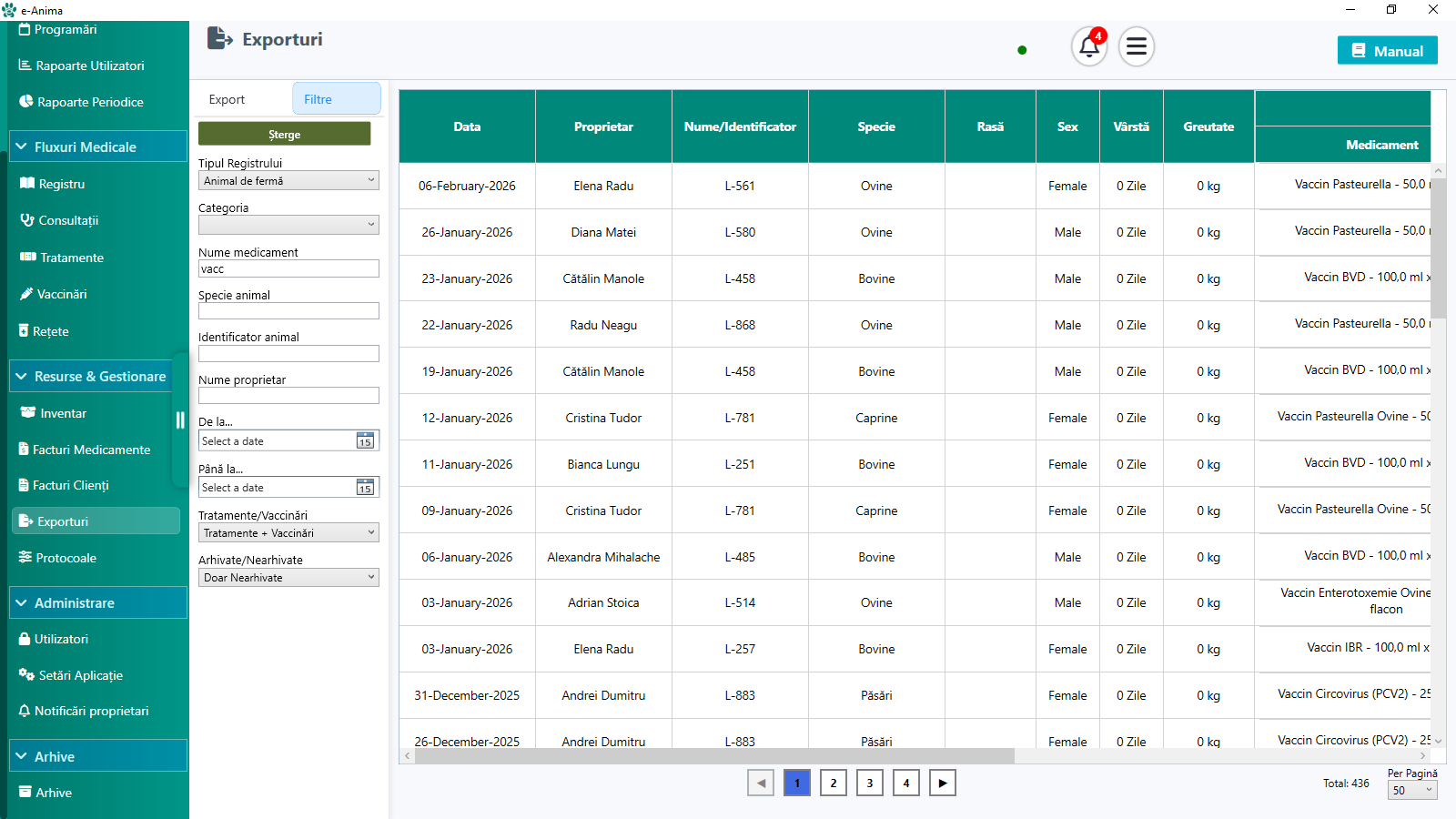Open Inventar from the sidebar

[x=63, y=413]
